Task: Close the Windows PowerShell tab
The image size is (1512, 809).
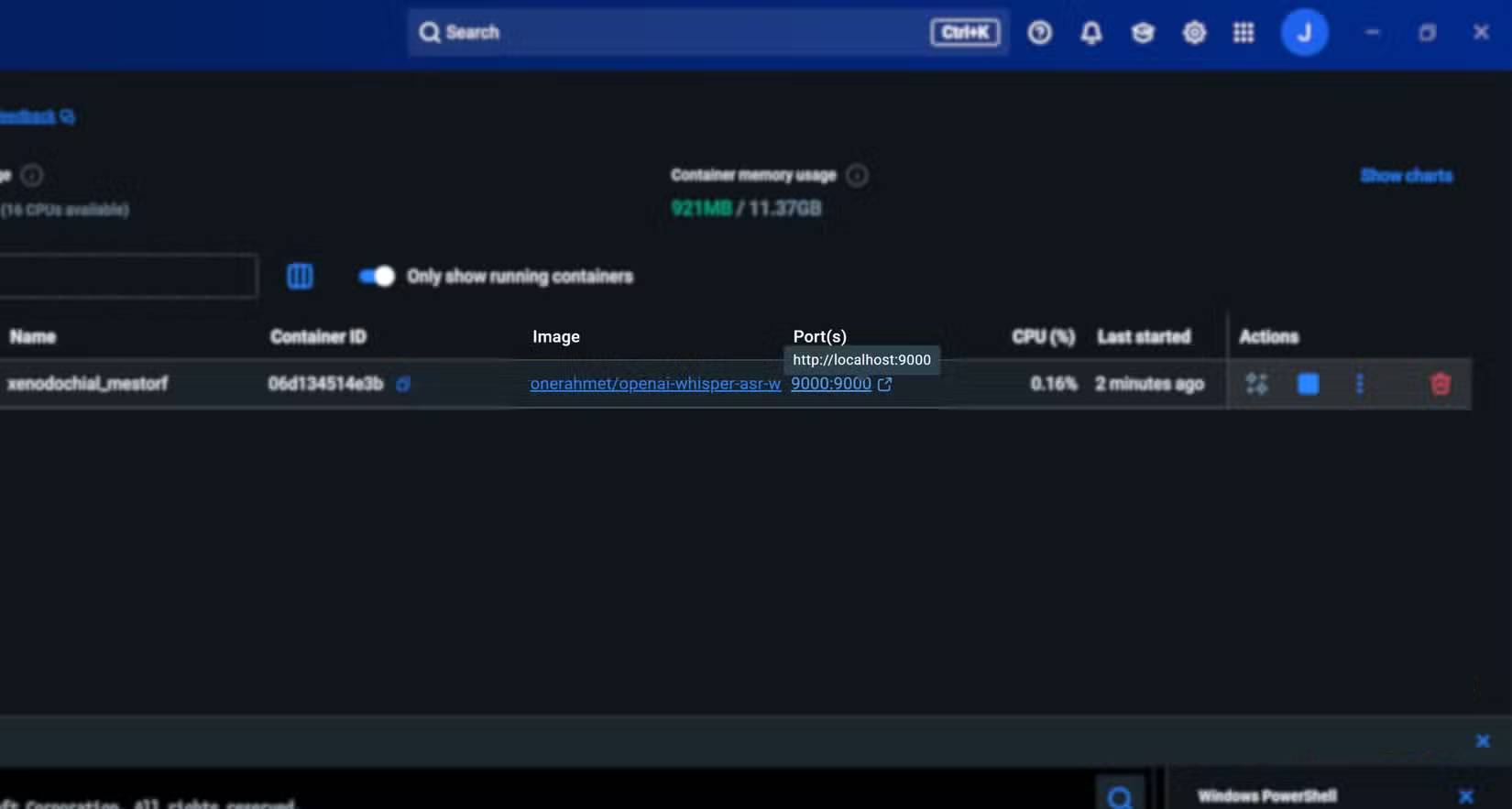Action: coord(1465,796)
